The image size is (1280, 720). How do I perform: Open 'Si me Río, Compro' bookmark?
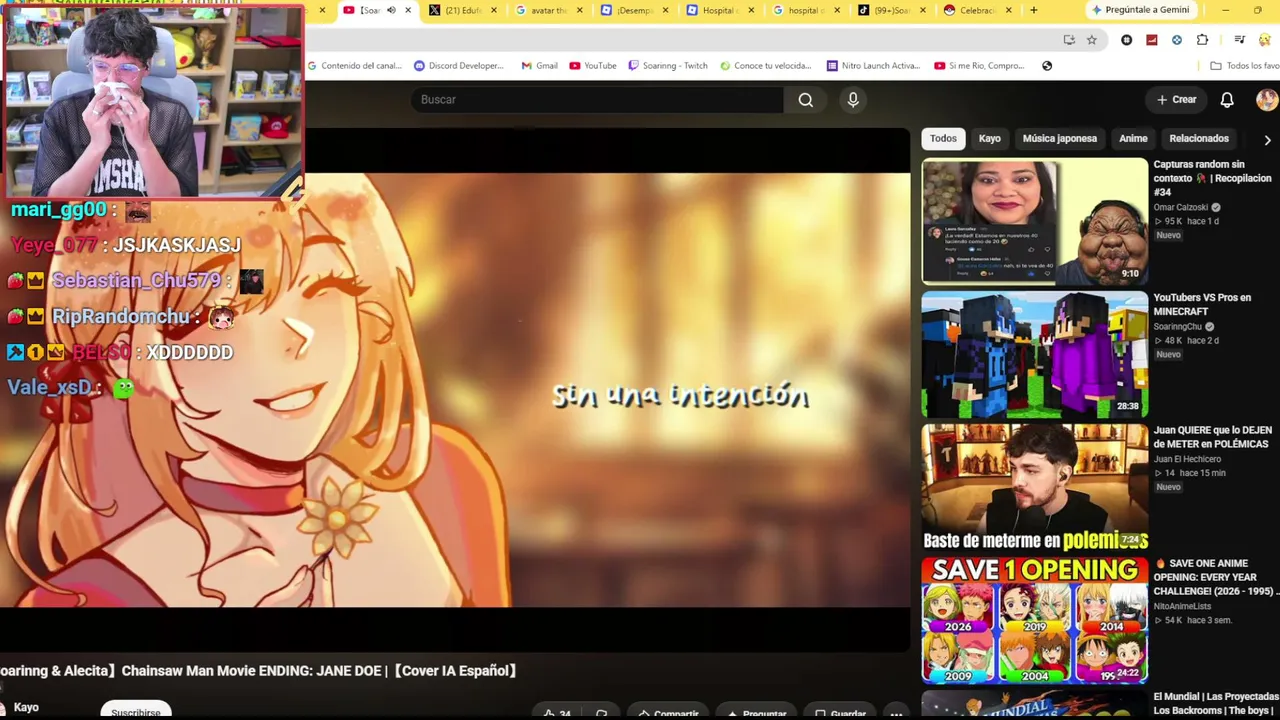point(980,66)
